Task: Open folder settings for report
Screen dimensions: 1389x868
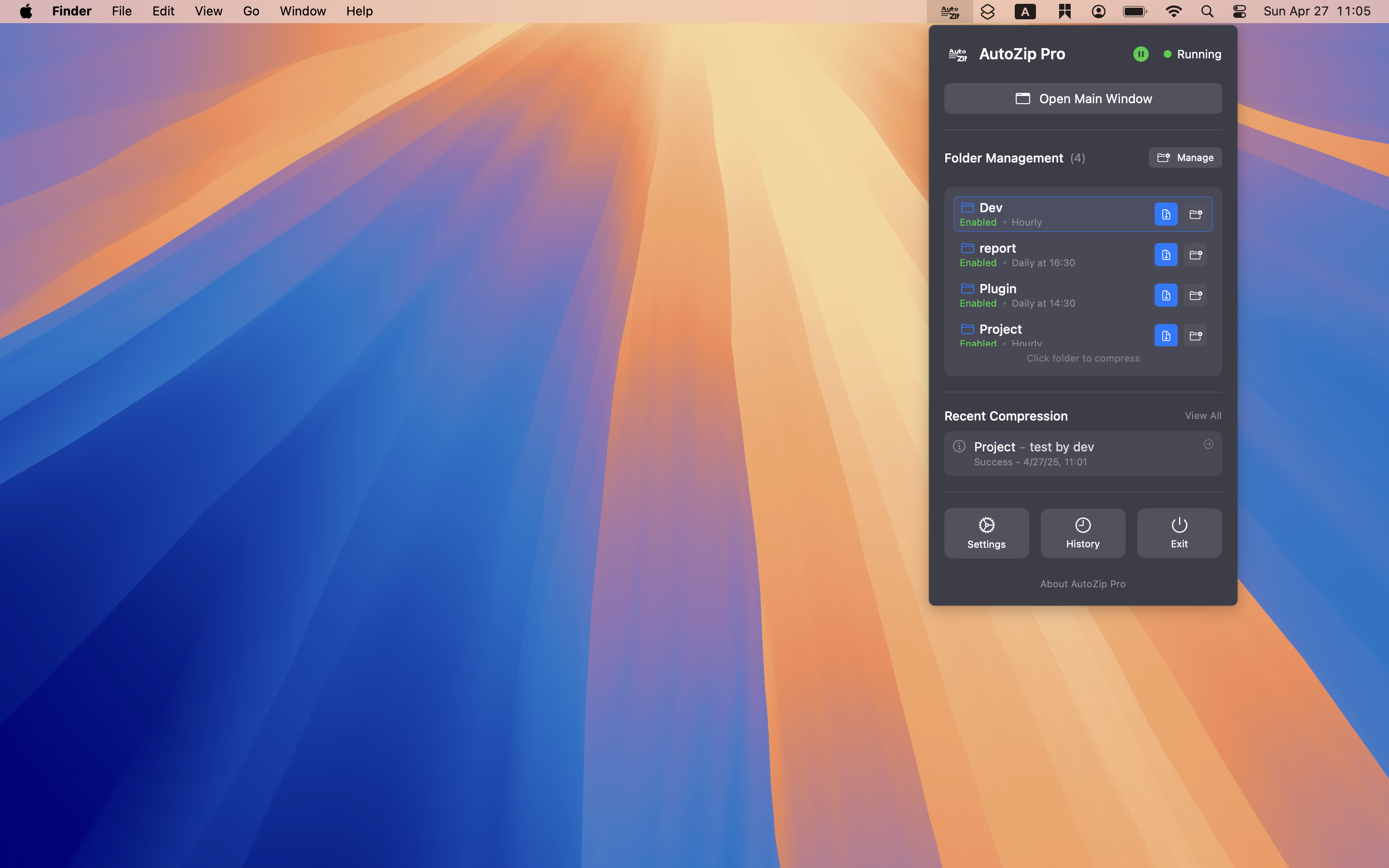Action: point(1195,255)
